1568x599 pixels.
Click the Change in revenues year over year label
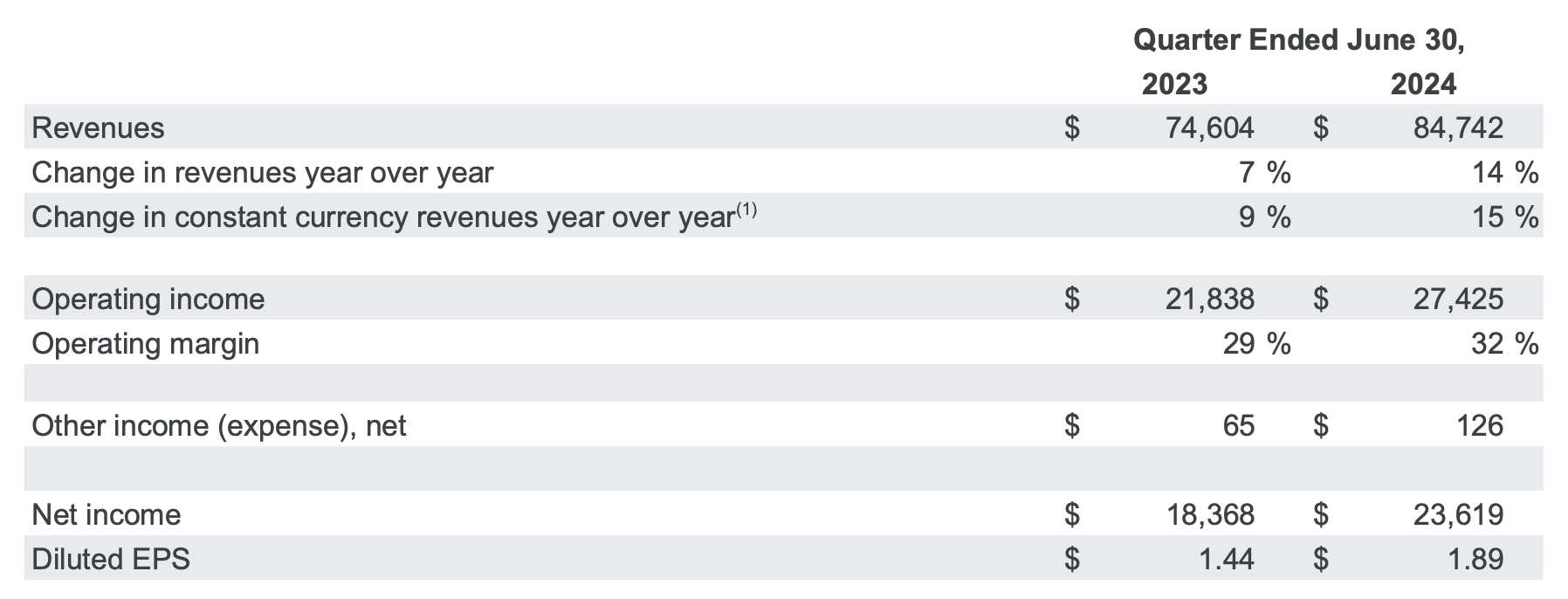tap(262, 173)
